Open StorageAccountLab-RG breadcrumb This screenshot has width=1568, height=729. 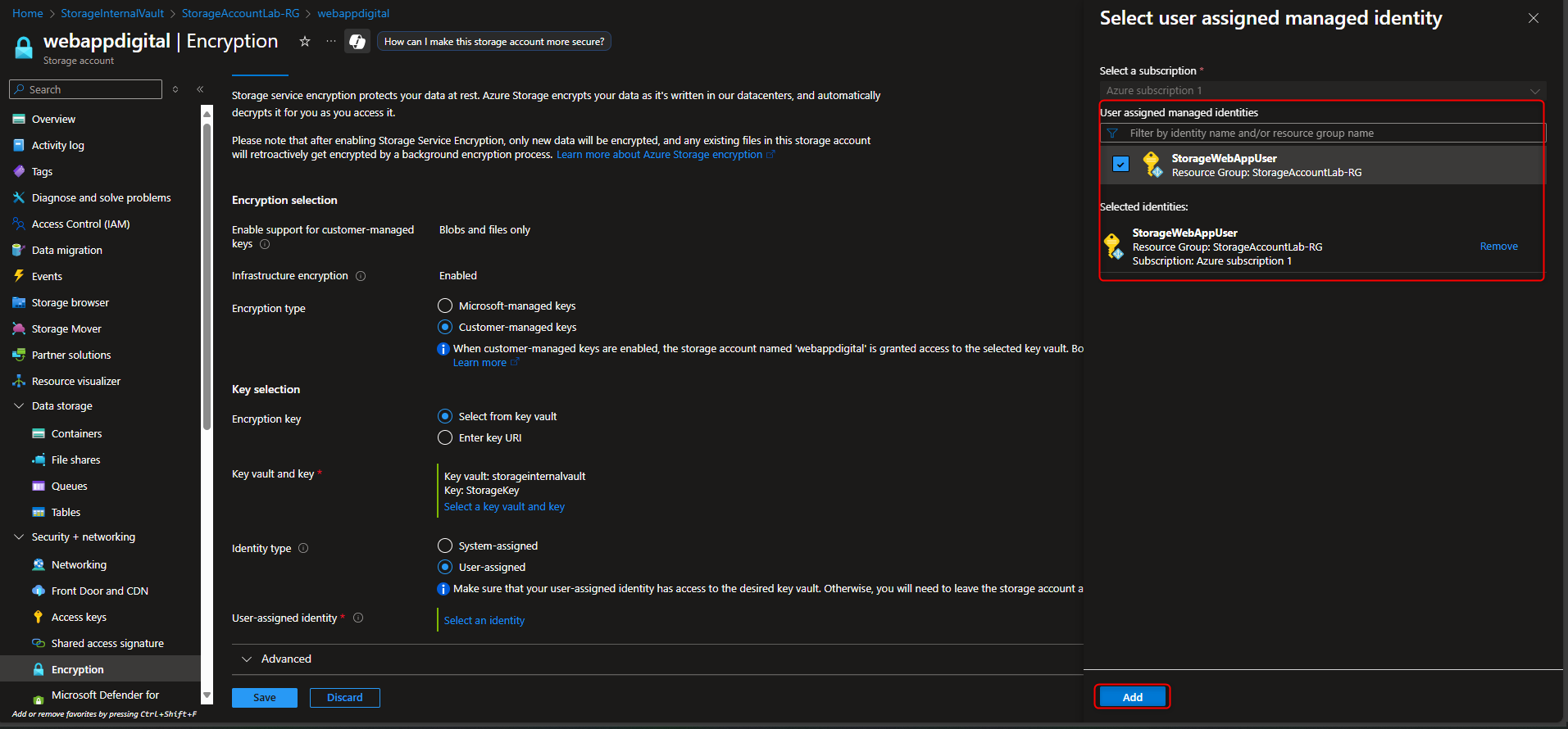coord(240,13)
